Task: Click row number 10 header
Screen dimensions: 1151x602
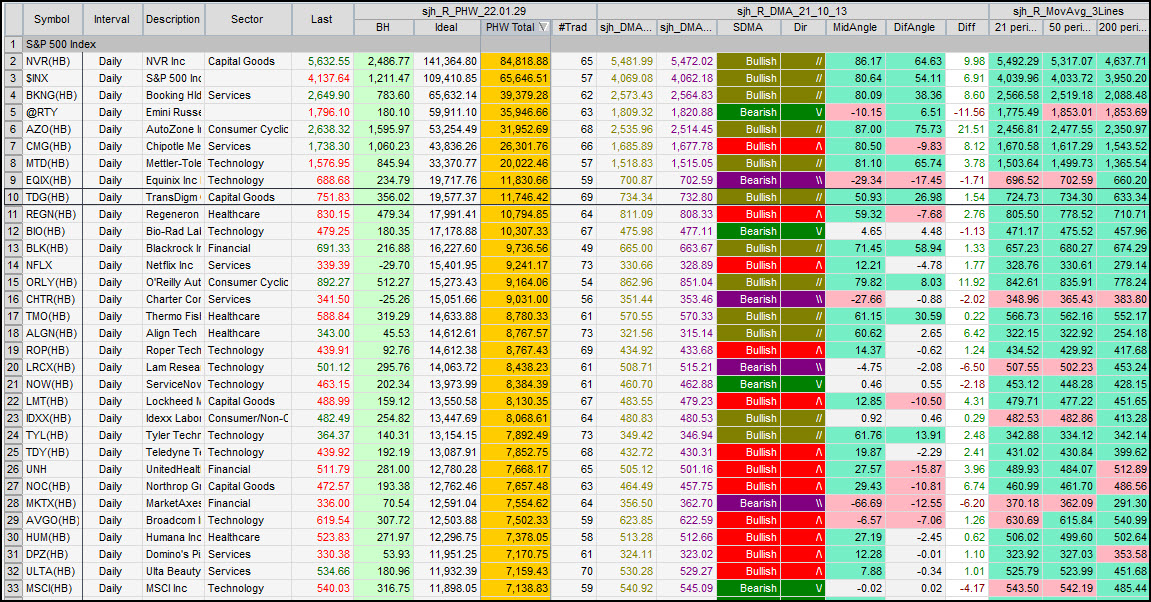Action: pos(13,197)
